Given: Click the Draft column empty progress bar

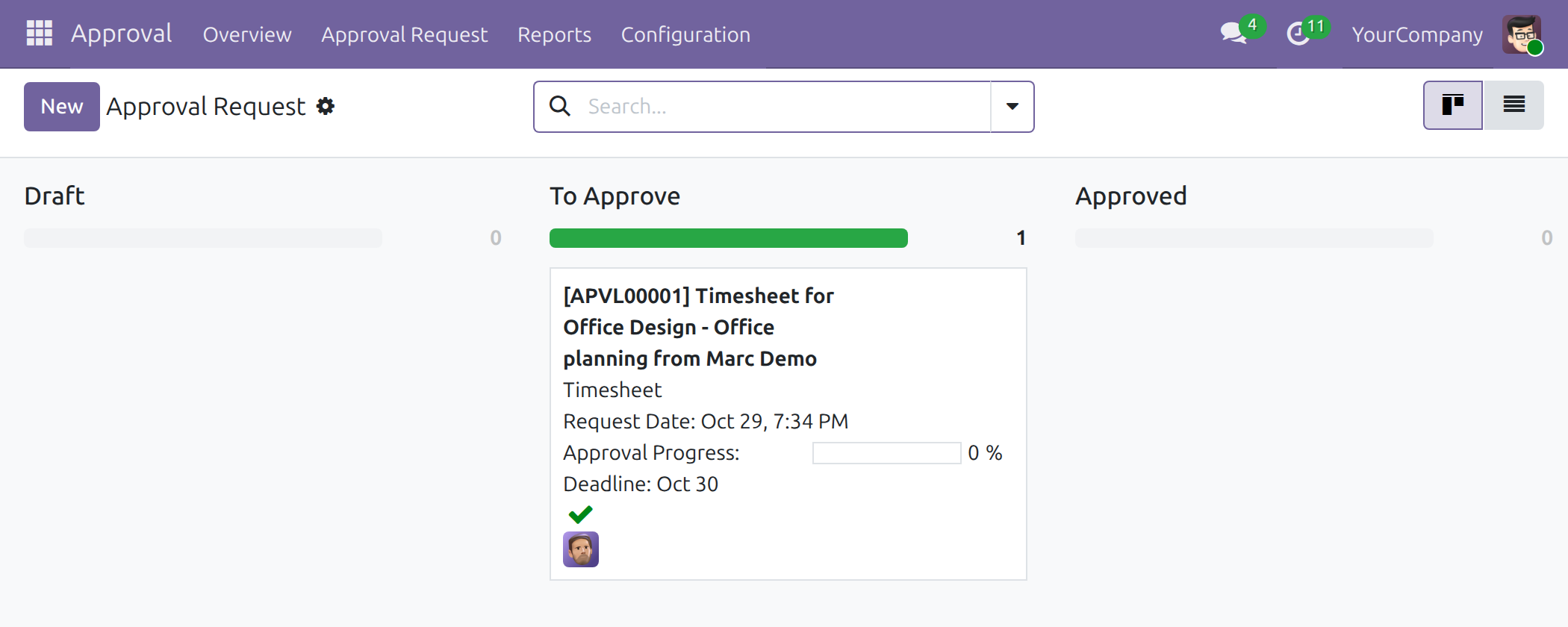Looking at the screenshot, I should 203,238.
